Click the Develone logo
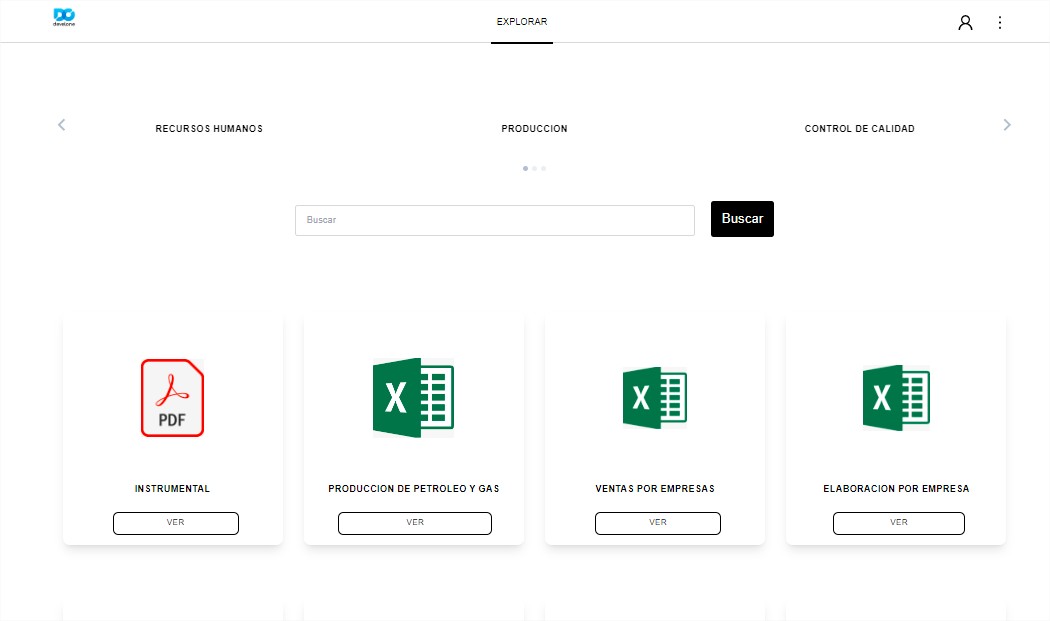1050x621 pixels. point(64,17)
